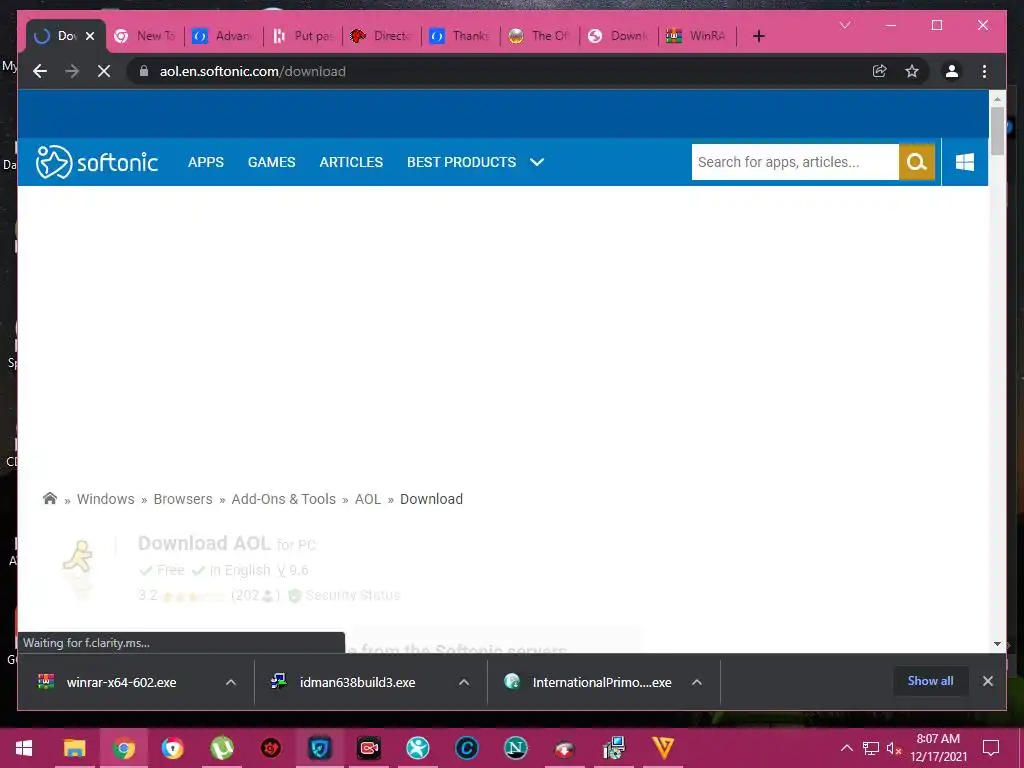Click Windows breadcrumb link

pos(105,499)
